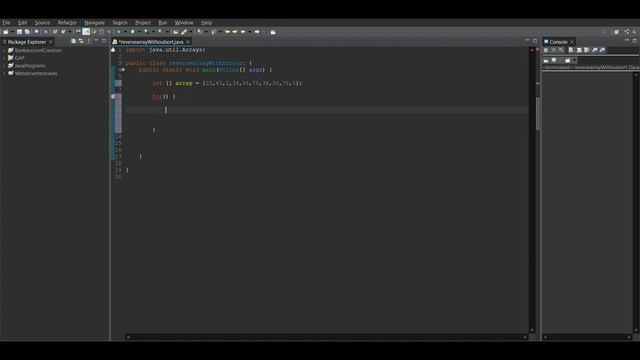
Task: Open the Source menu
Action: 42,22
